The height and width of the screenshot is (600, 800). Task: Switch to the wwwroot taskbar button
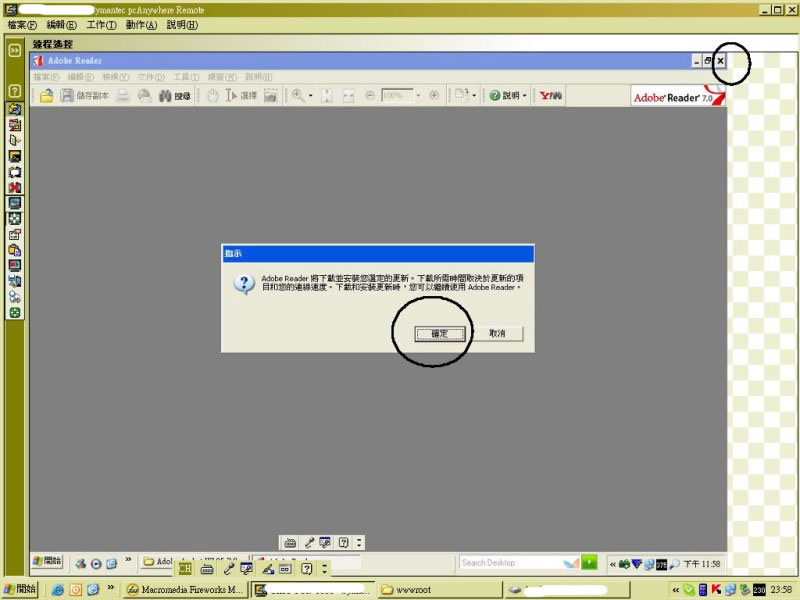pyautogui.click(x=440, y=590)
